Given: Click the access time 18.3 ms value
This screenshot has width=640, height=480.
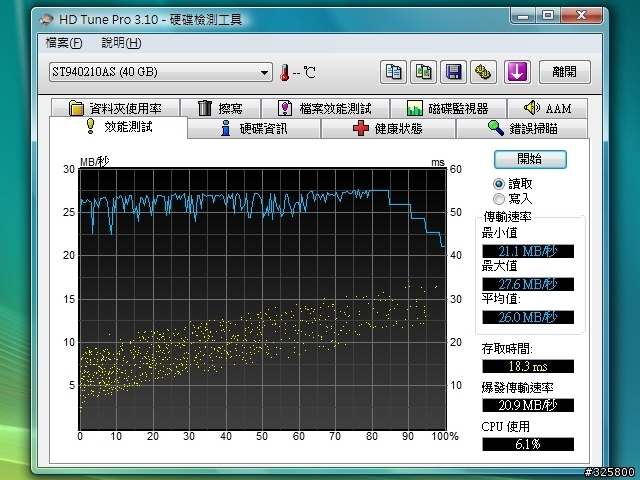Looking at the screenshot, I should tap(528, 366).
